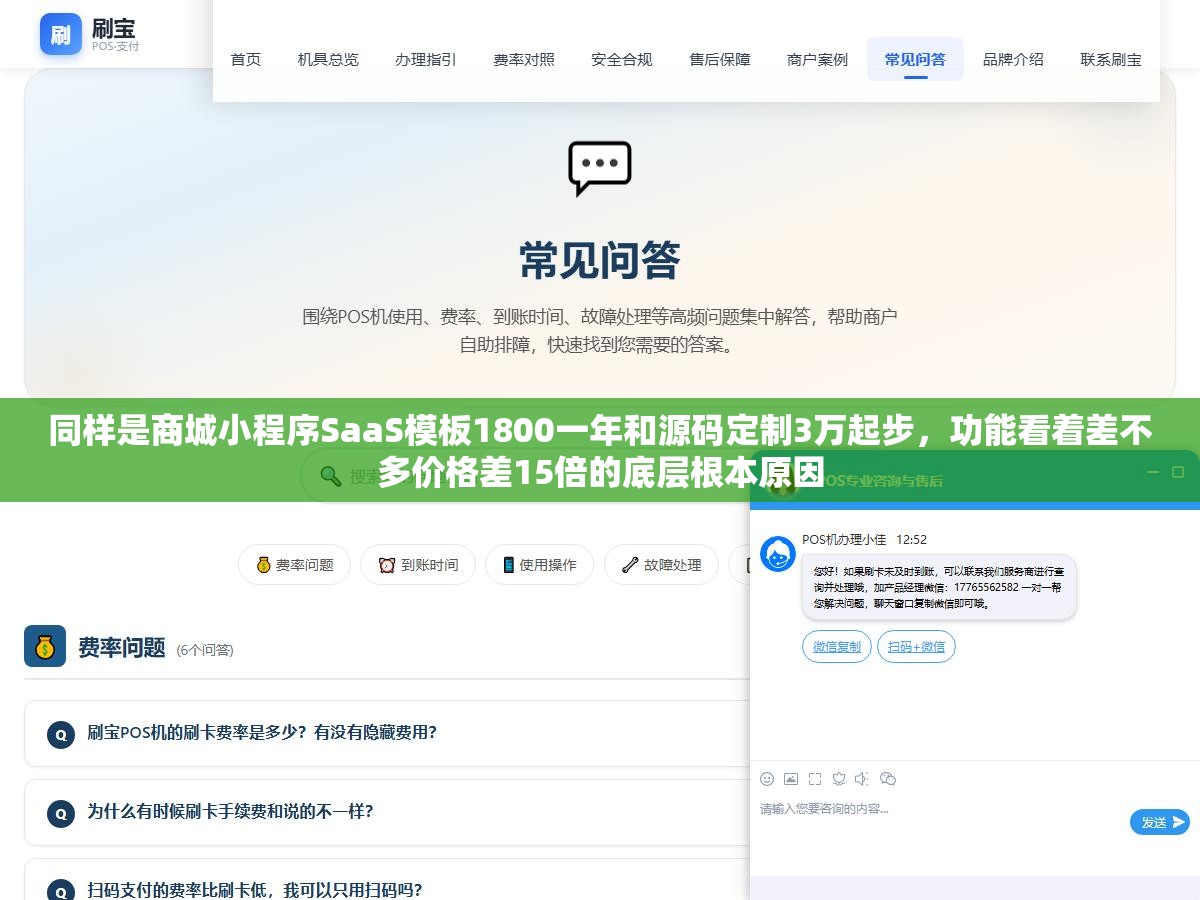Open 联系刷宝 nav item

pos(1111,59)
